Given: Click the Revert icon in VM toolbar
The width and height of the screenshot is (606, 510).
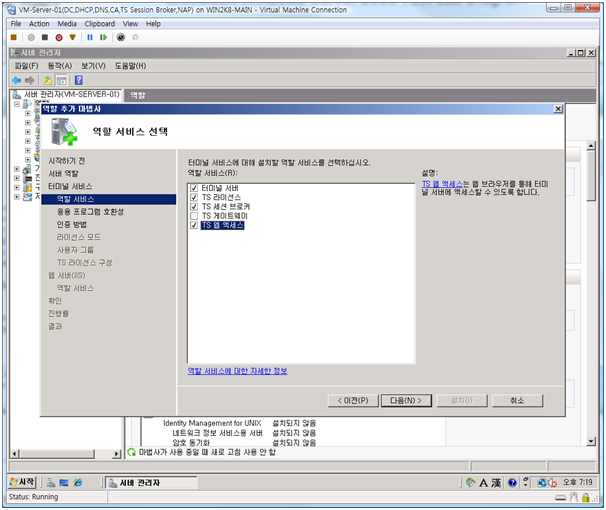Looking at the screenshot, I should [x=135, y=37].
